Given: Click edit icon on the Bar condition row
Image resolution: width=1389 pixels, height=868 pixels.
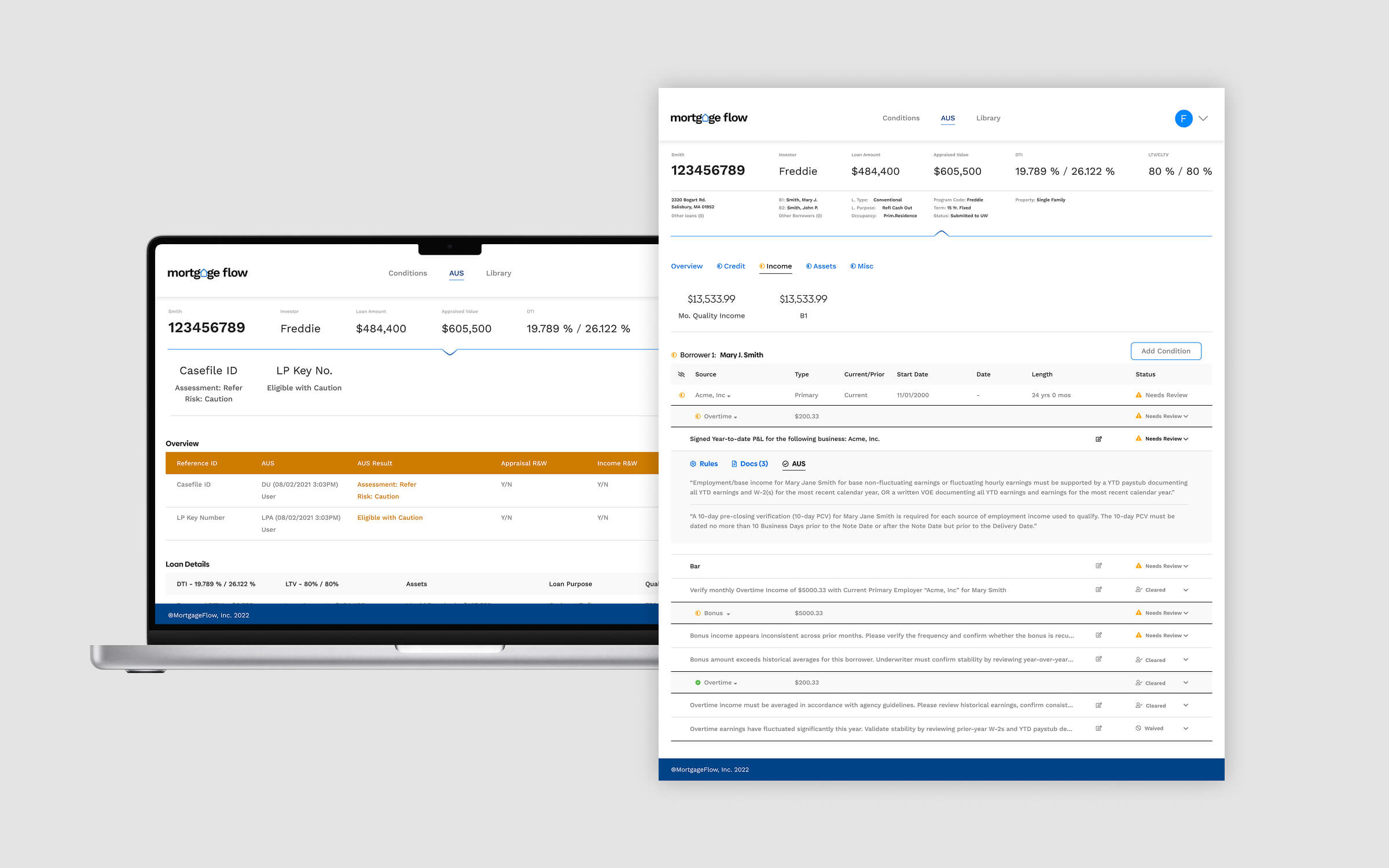Looking at the screenshot, I should 1098,566.
